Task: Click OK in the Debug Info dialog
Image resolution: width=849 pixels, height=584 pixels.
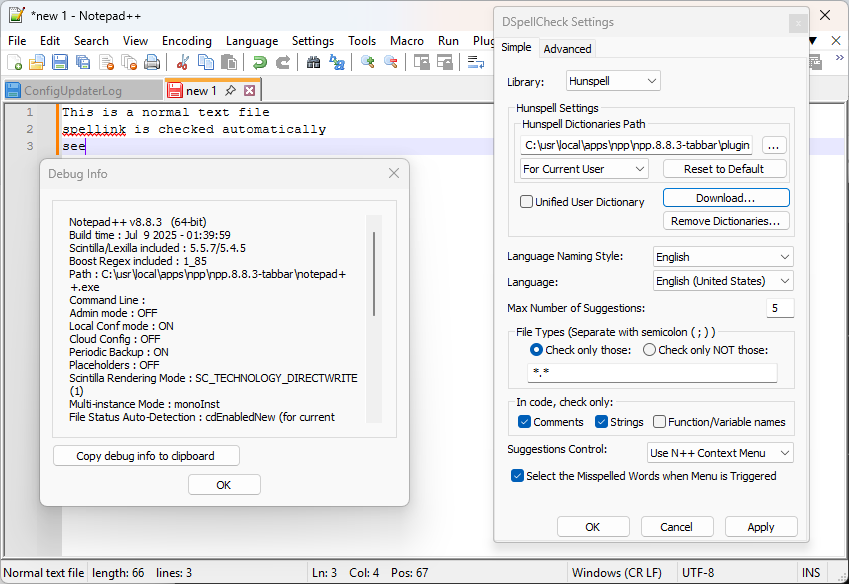Action: 224,484
